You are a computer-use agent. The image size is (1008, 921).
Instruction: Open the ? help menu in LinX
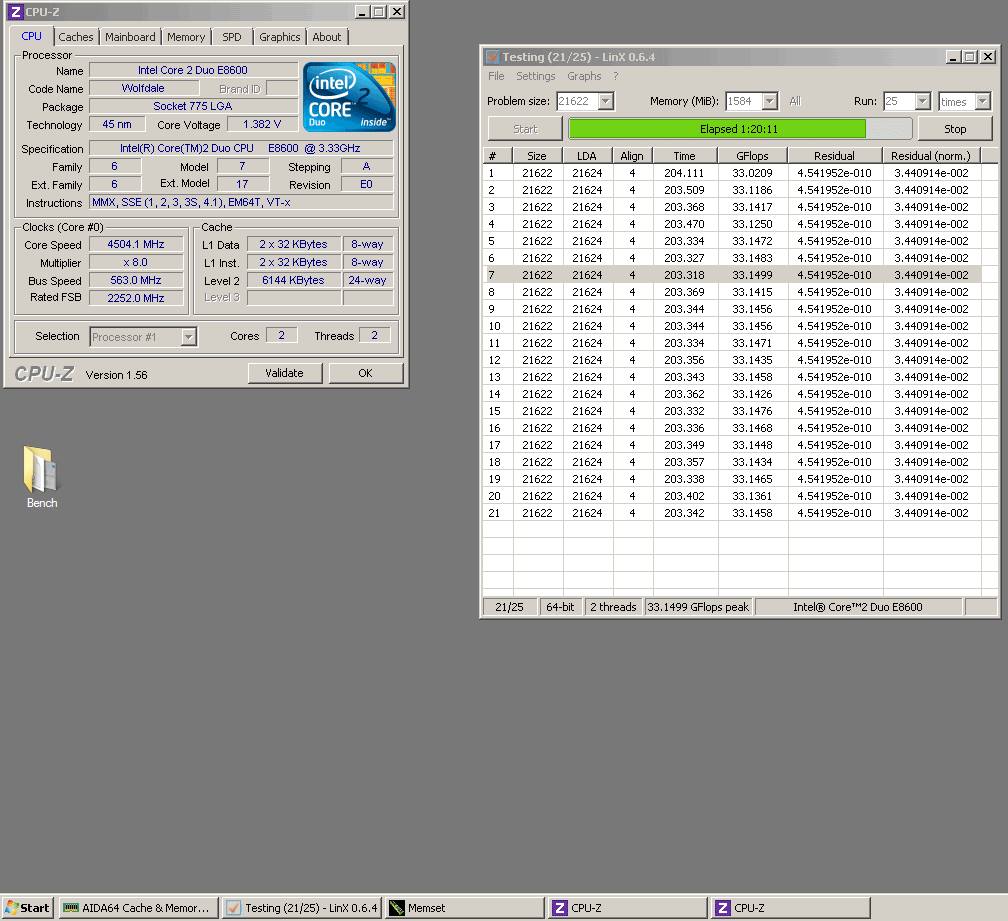click(x=615, y=76)
